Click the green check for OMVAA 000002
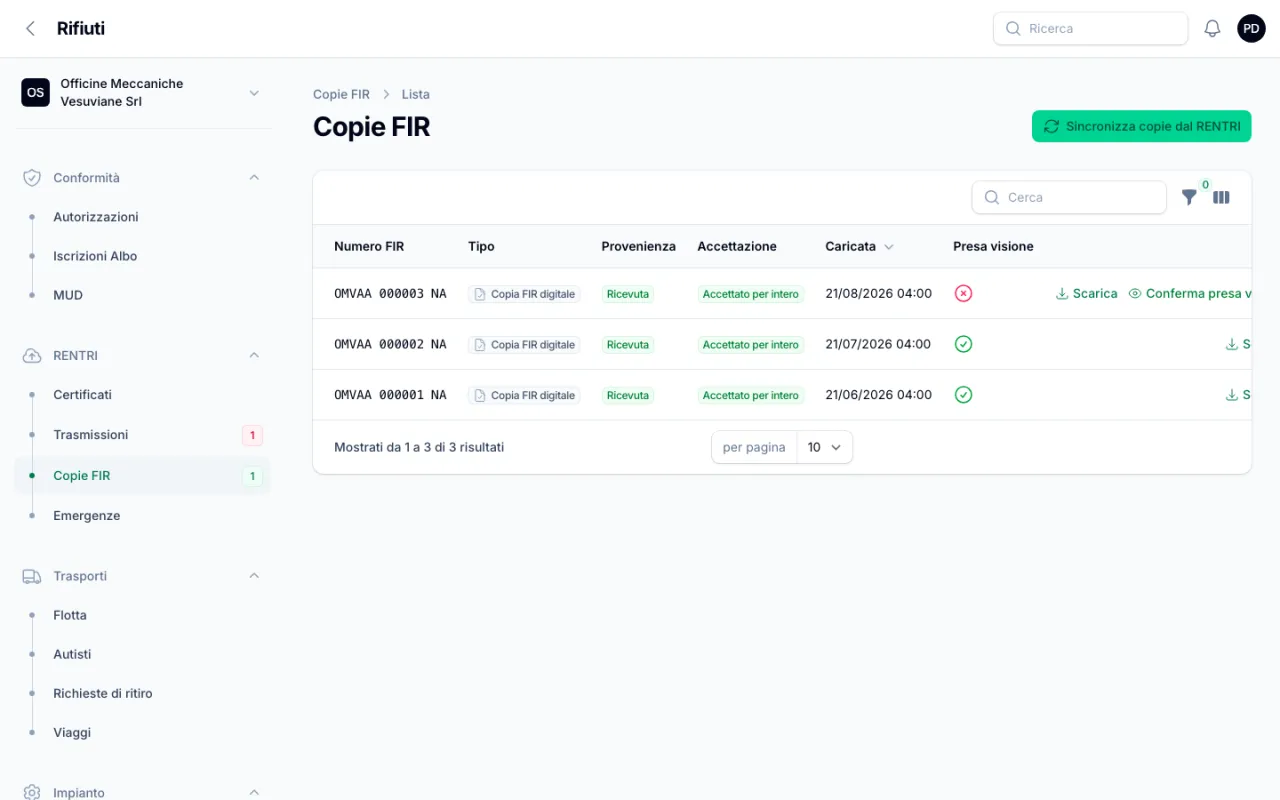This screenshot has width=1280, height=800. coord(963,344)
